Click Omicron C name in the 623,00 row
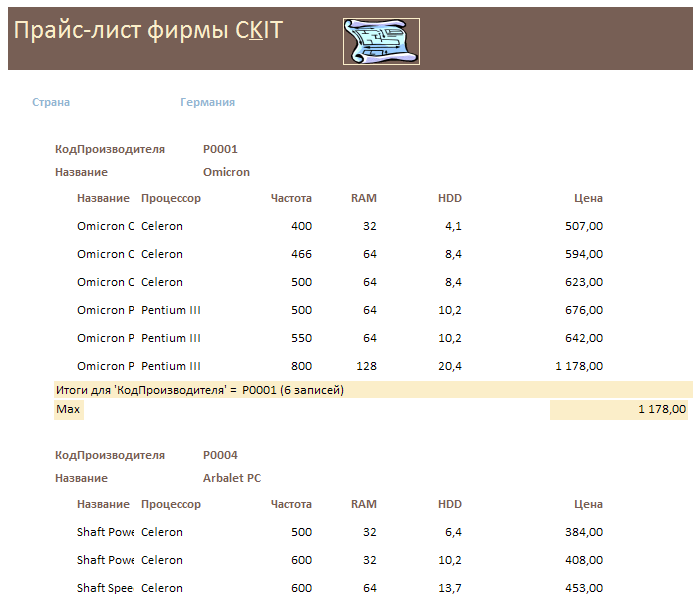 coord(106,282)
